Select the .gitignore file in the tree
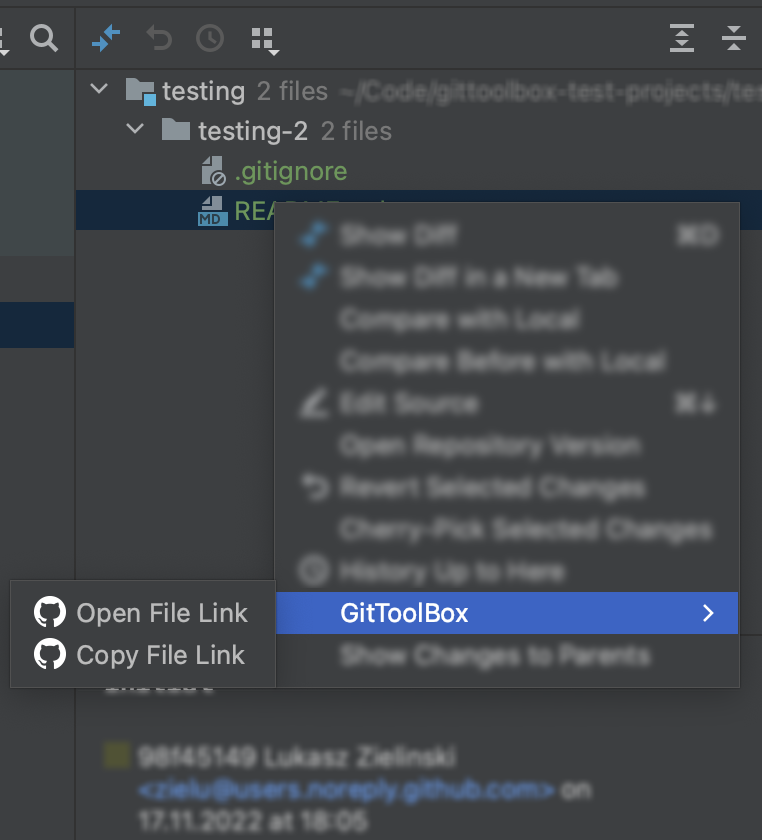The height and width of the screenshot is (840, 762). pos(290,171)
